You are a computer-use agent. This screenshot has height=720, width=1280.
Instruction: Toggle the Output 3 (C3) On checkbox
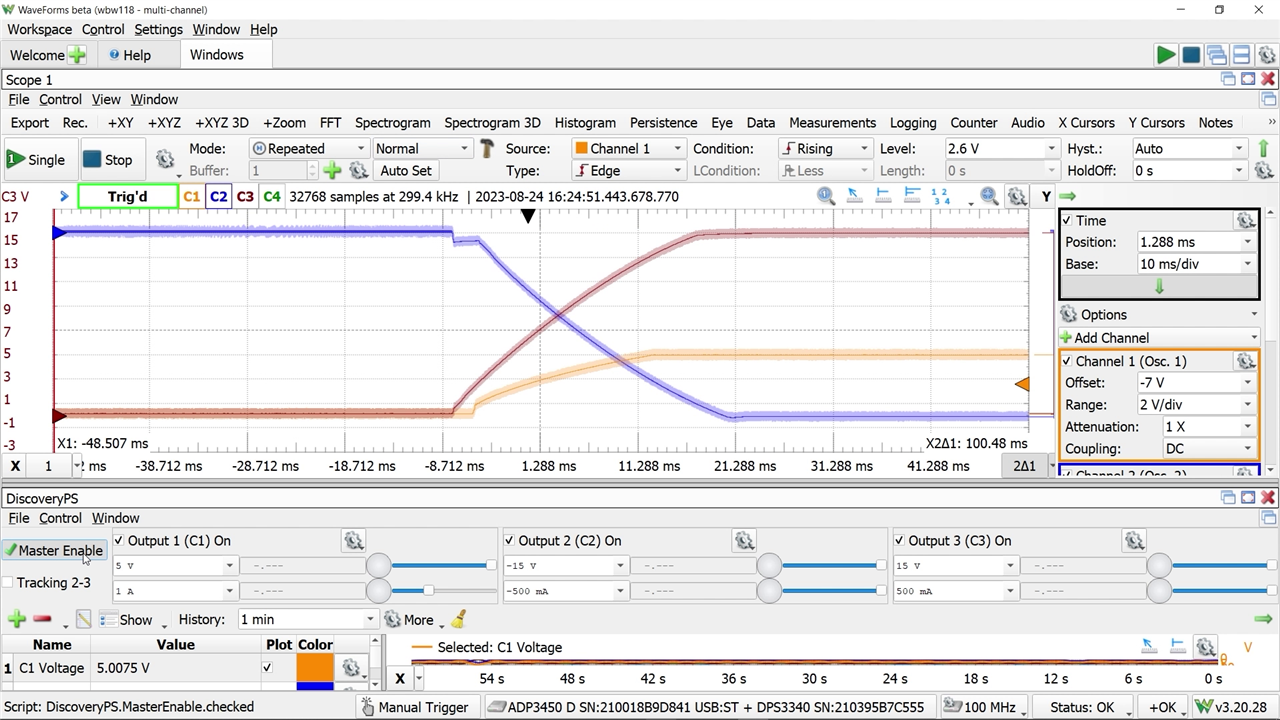[x=899, y=541]
